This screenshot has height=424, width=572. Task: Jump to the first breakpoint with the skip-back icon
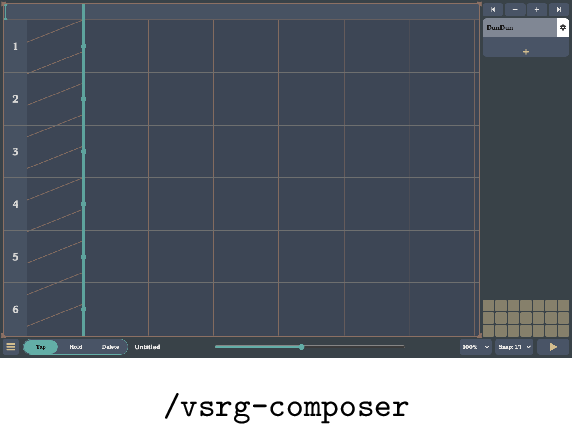(493, 9)
